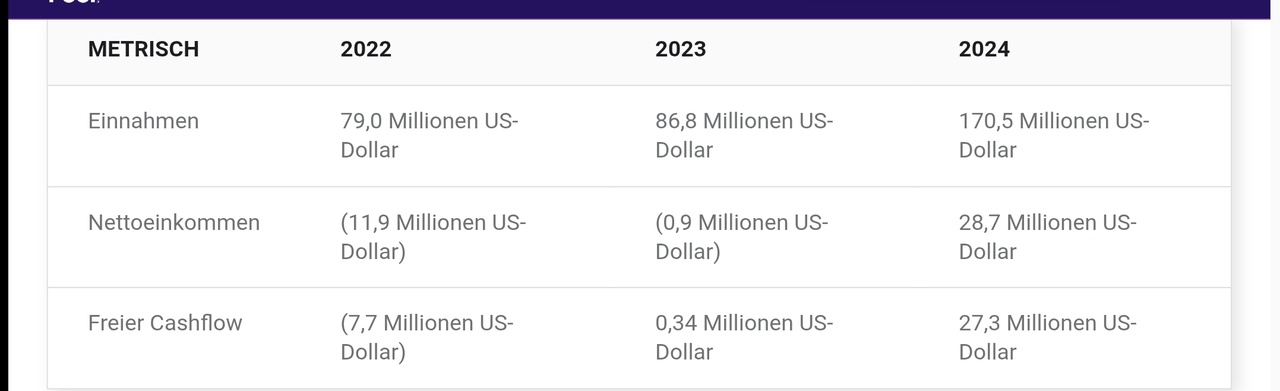The width and height of the screenshot is (1280, 391).
Task: Select the (7,7 Millionen US-Dollar) cash flow cell
Action: click(x=427, y=338)
